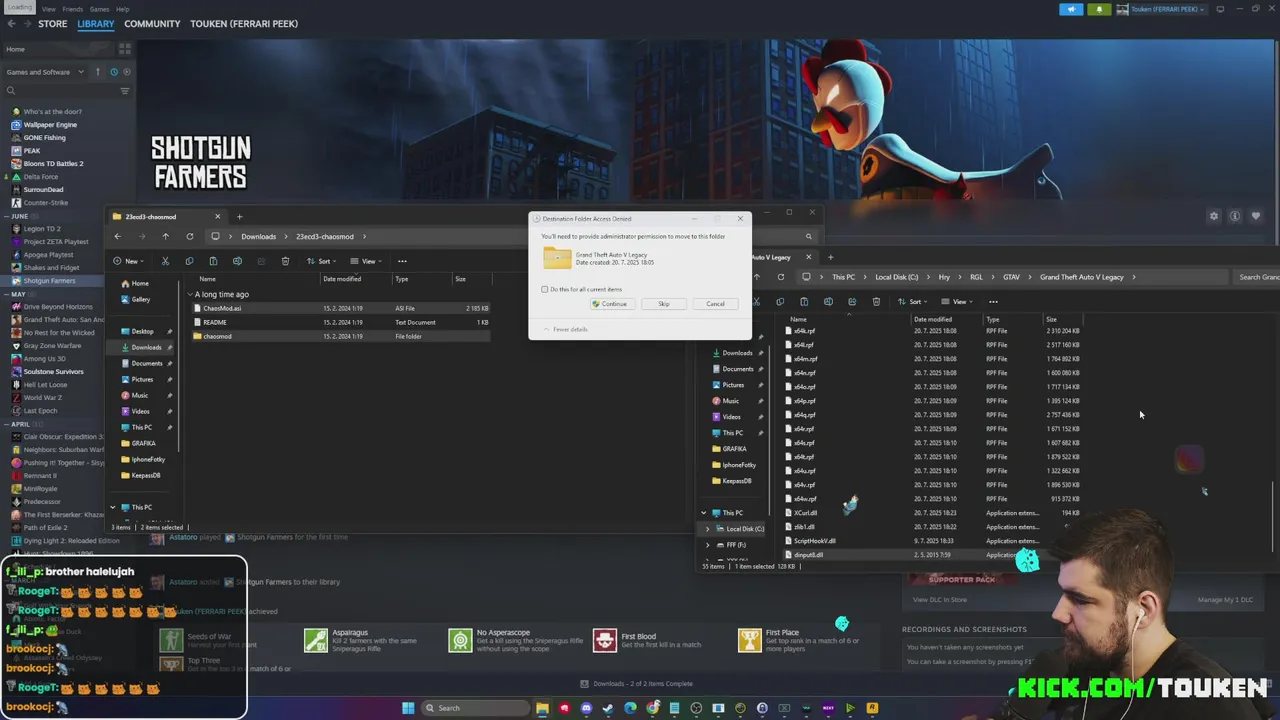Click Downloads in the chaosmod breadcrumb path
Image resolution: width=1280 pixels, height=720 pixels.
[x=258, y=237]
